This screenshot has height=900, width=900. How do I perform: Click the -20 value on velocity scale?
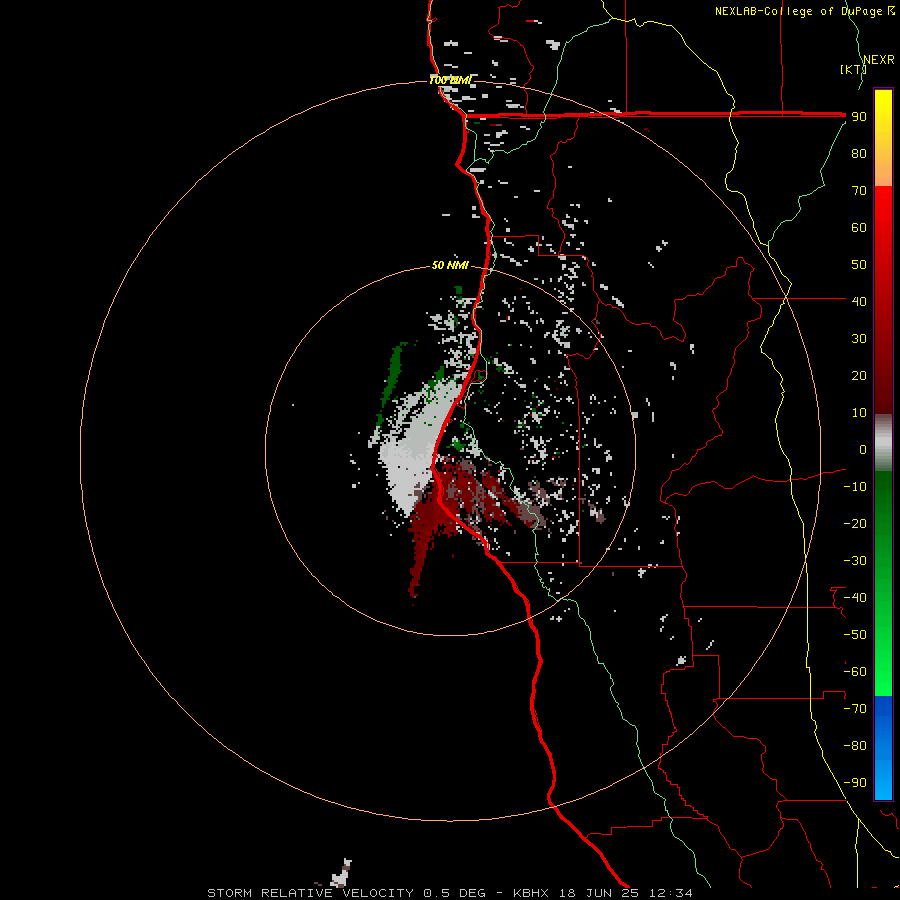pyautogui.click(x=855, y=523)
